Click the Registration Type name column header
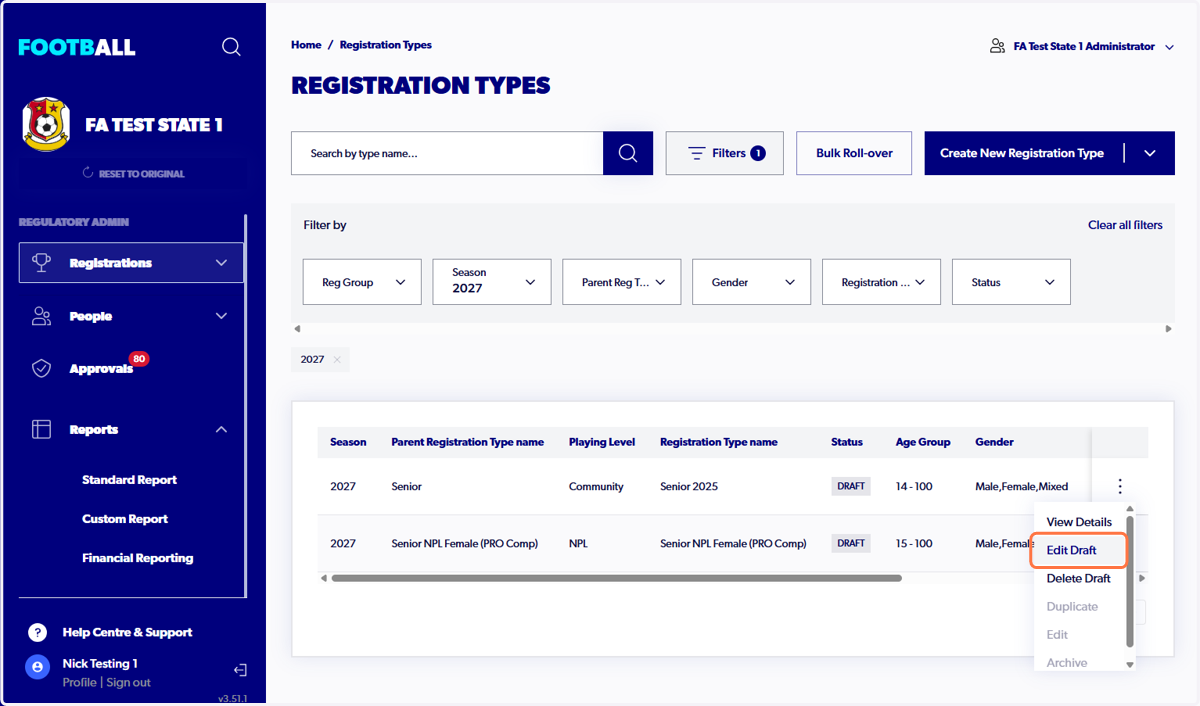1200x706 pixels. pyautogui.click(x=719, y=442)
